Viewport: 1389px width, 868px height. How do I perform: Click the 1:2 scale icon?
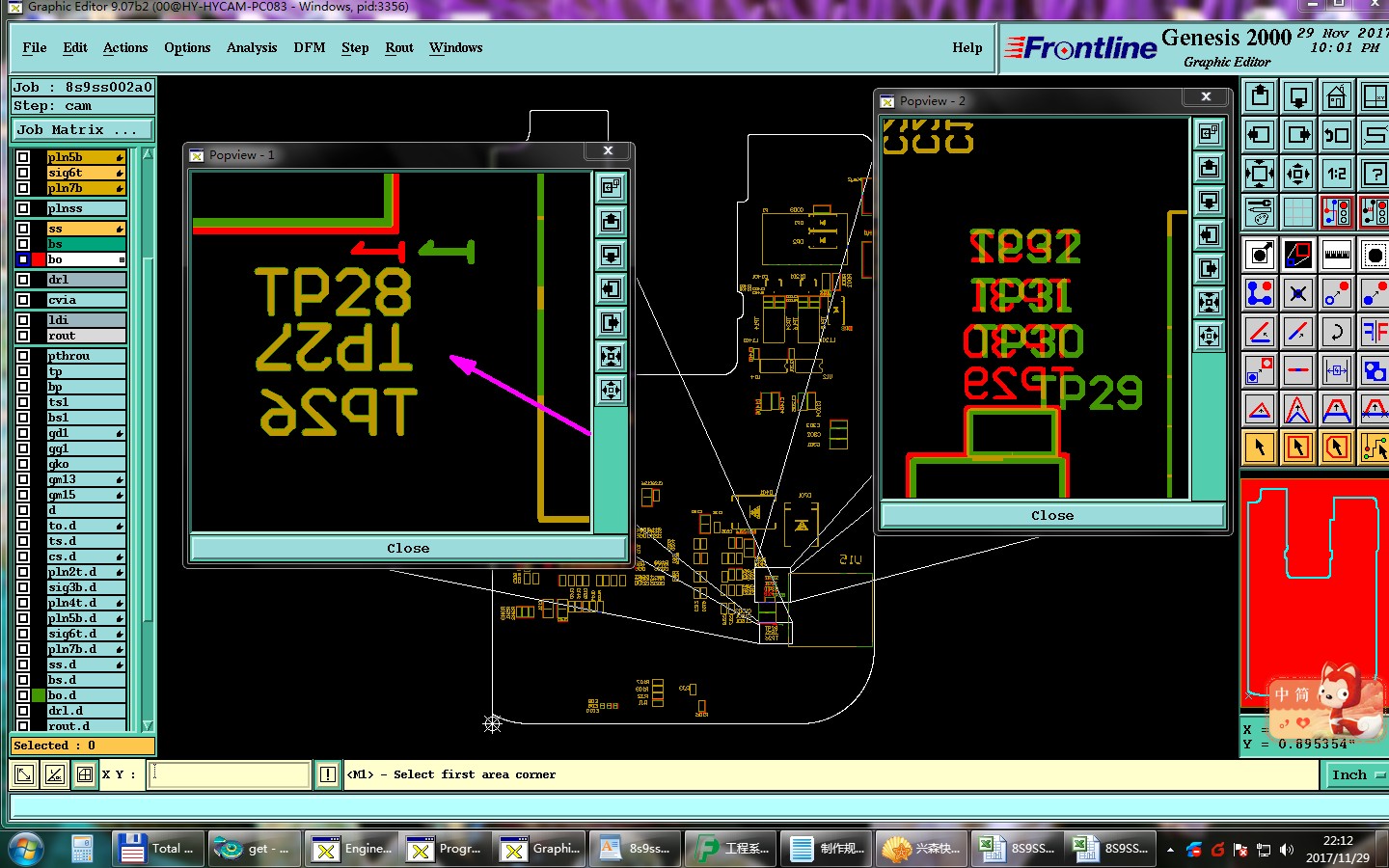coord(1337,174)
